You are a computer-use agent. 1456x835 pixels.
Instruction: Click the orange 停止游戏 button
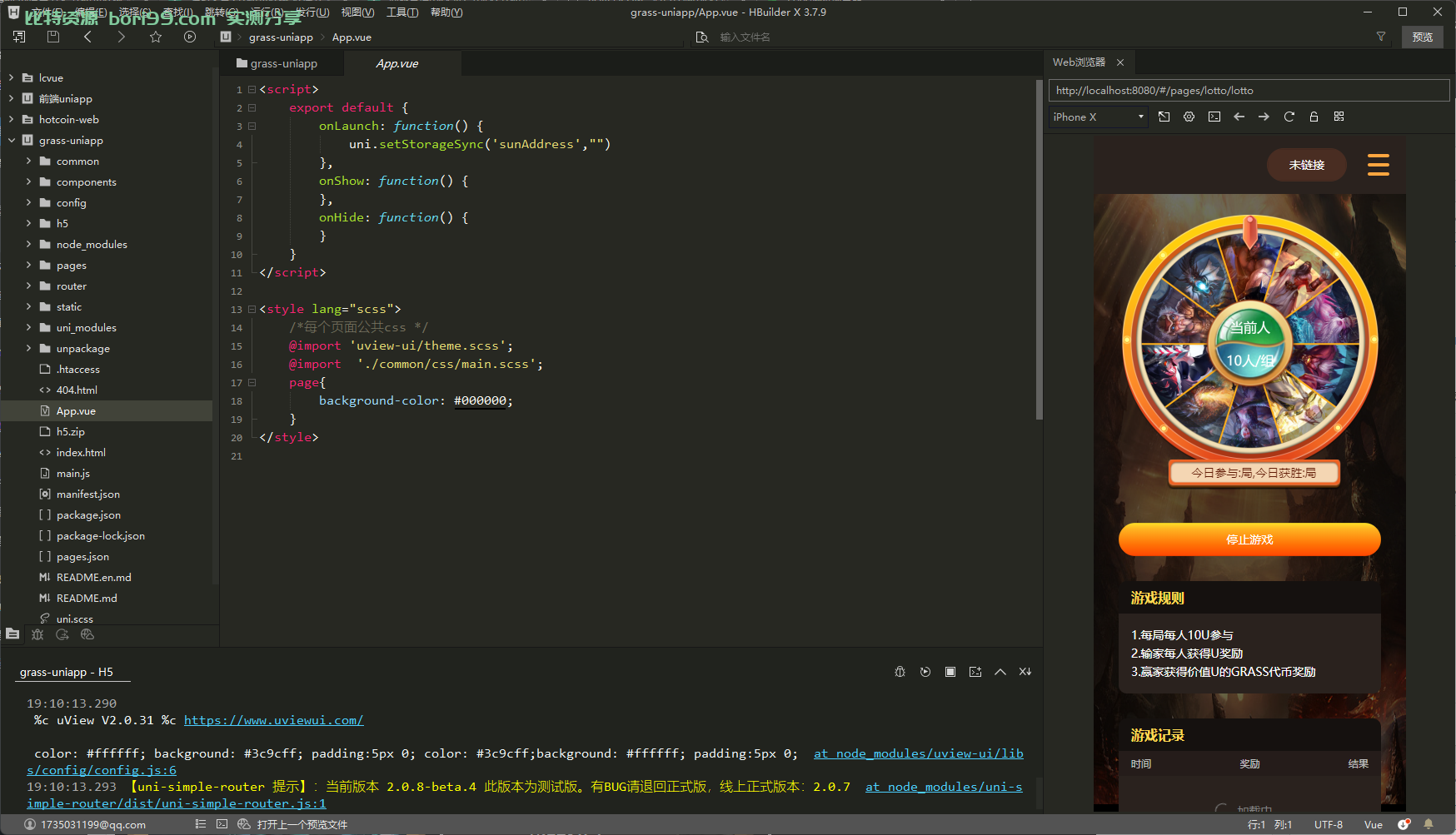(x=1249, y=539)
